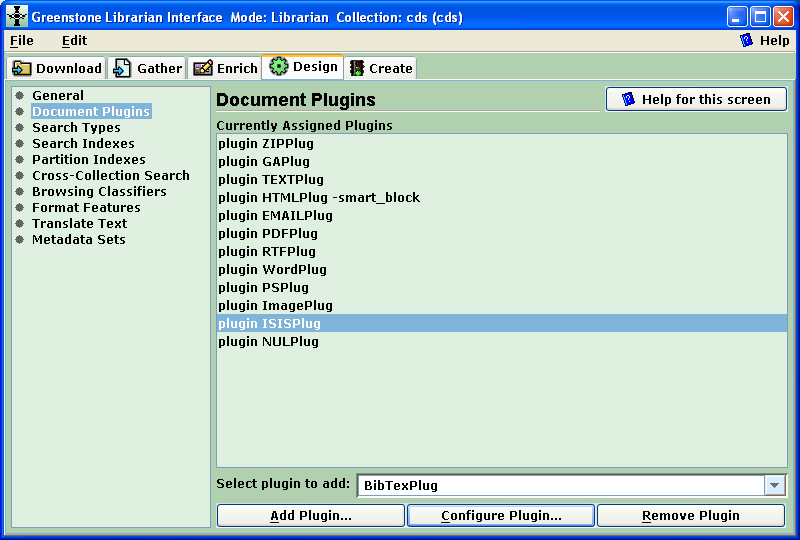Screen dimensions: 800x540
Task: Click the Enrich tab pencil icon
Action: 203,68
